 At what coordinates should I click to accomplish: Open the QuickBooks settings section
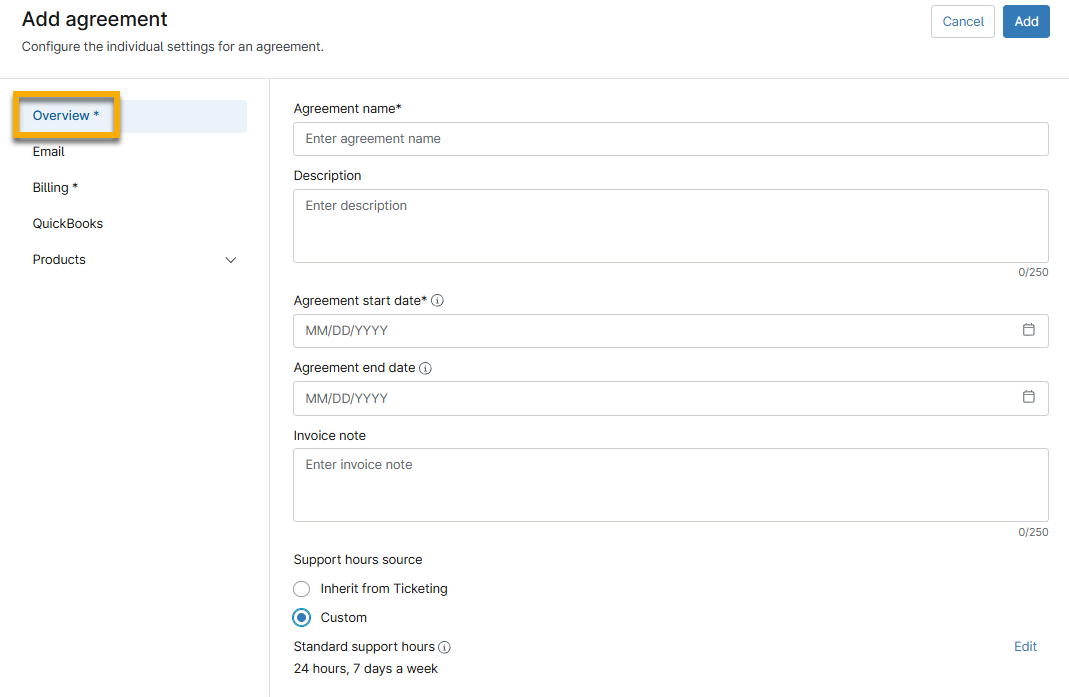coord(68,224)
